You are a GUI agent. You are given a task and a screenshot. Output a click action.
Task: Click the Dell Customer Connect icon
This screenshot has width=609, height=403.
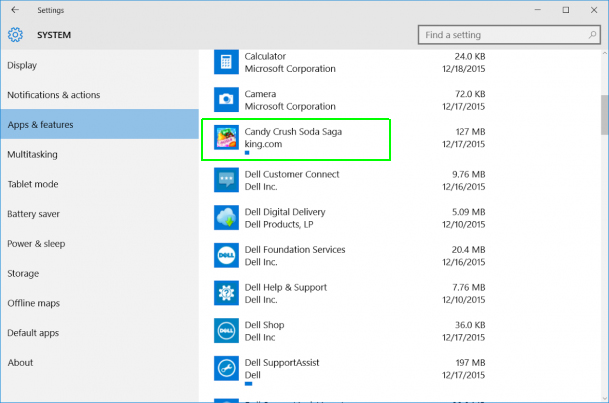pyautogui.click(x=227, y=180)
